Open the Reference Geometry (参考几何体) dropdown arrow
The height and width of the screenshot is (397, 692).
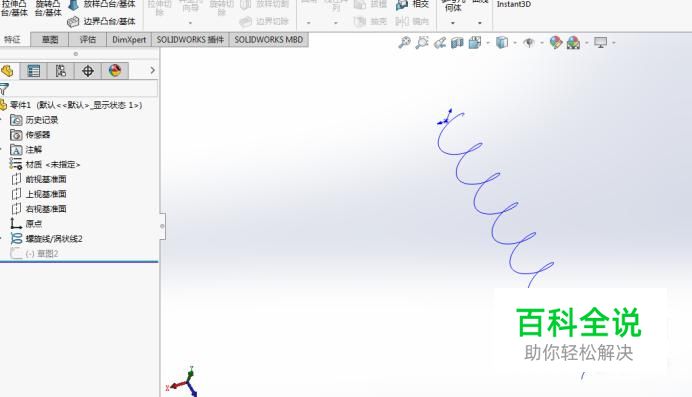[453, 22]
